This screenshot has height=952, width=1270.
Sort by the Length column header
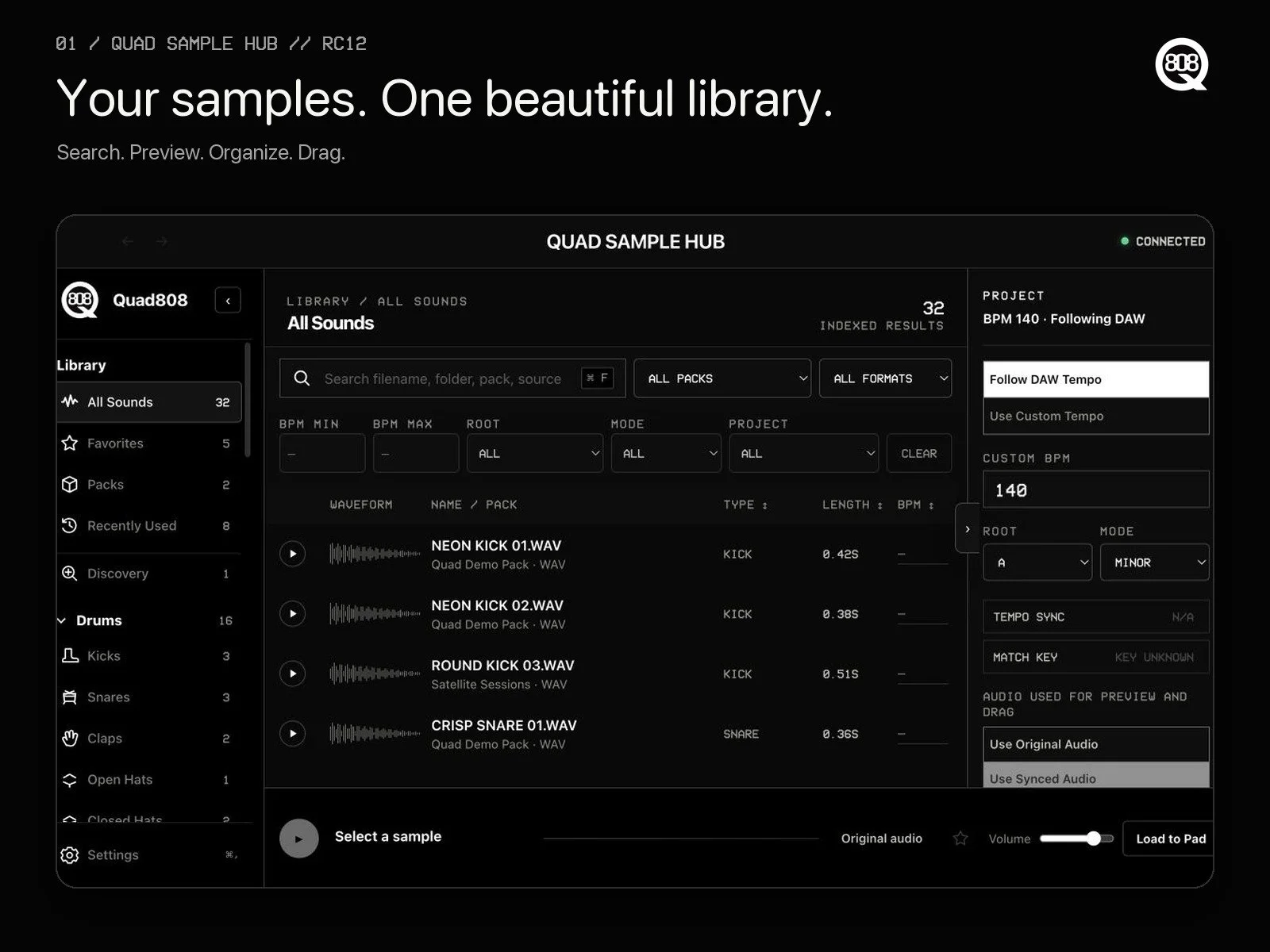[x=852, y=505]
